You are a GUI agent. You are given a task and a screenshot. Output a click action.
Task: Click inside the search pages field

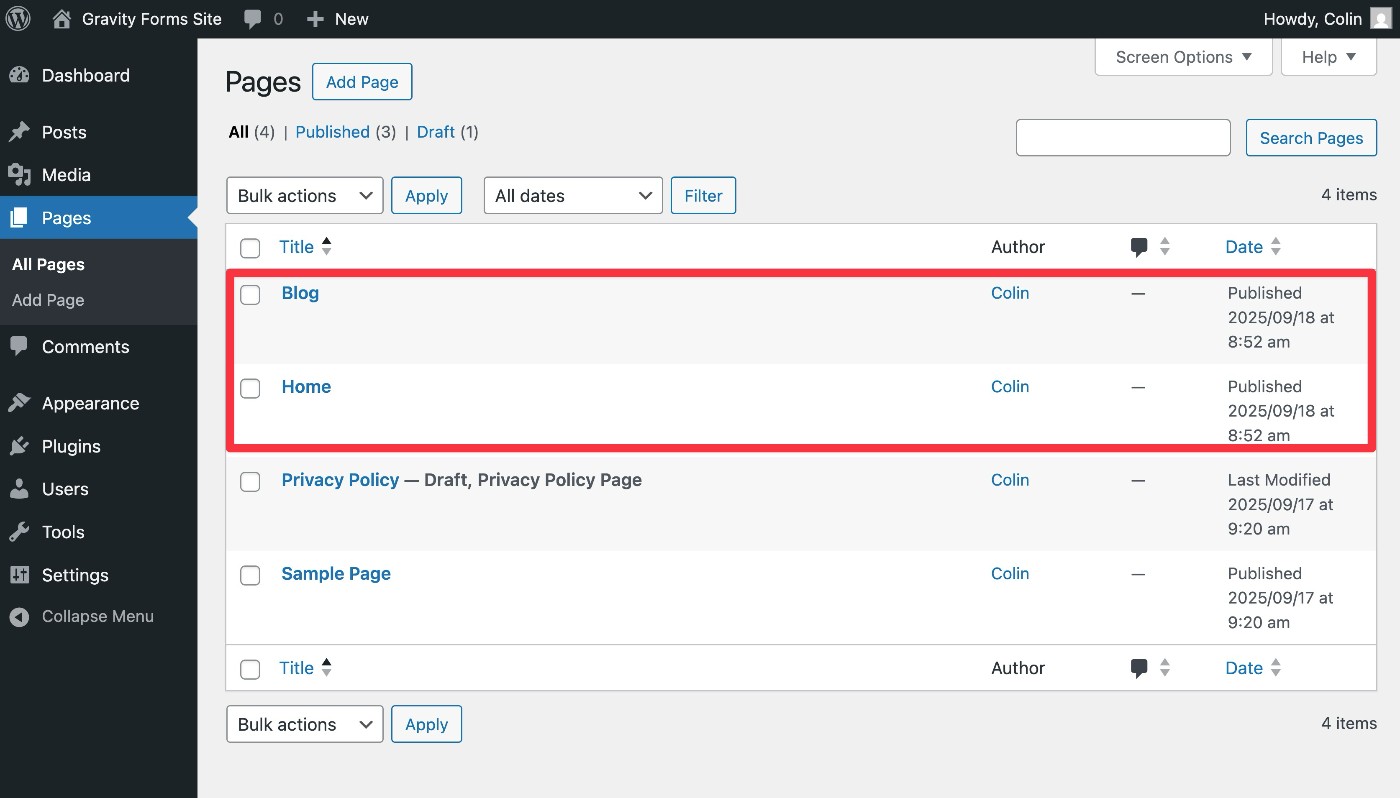pyautogui.click(x=1122, y=137)
